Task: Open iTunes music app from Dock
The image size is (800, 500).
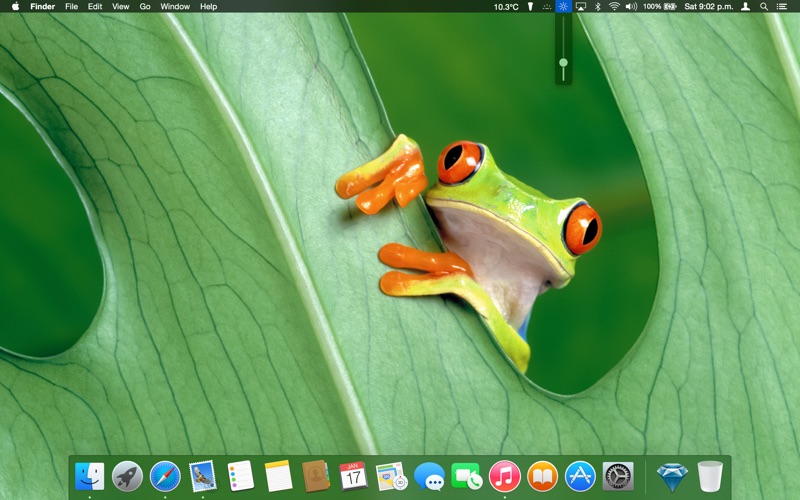Action: coord(504,476)
